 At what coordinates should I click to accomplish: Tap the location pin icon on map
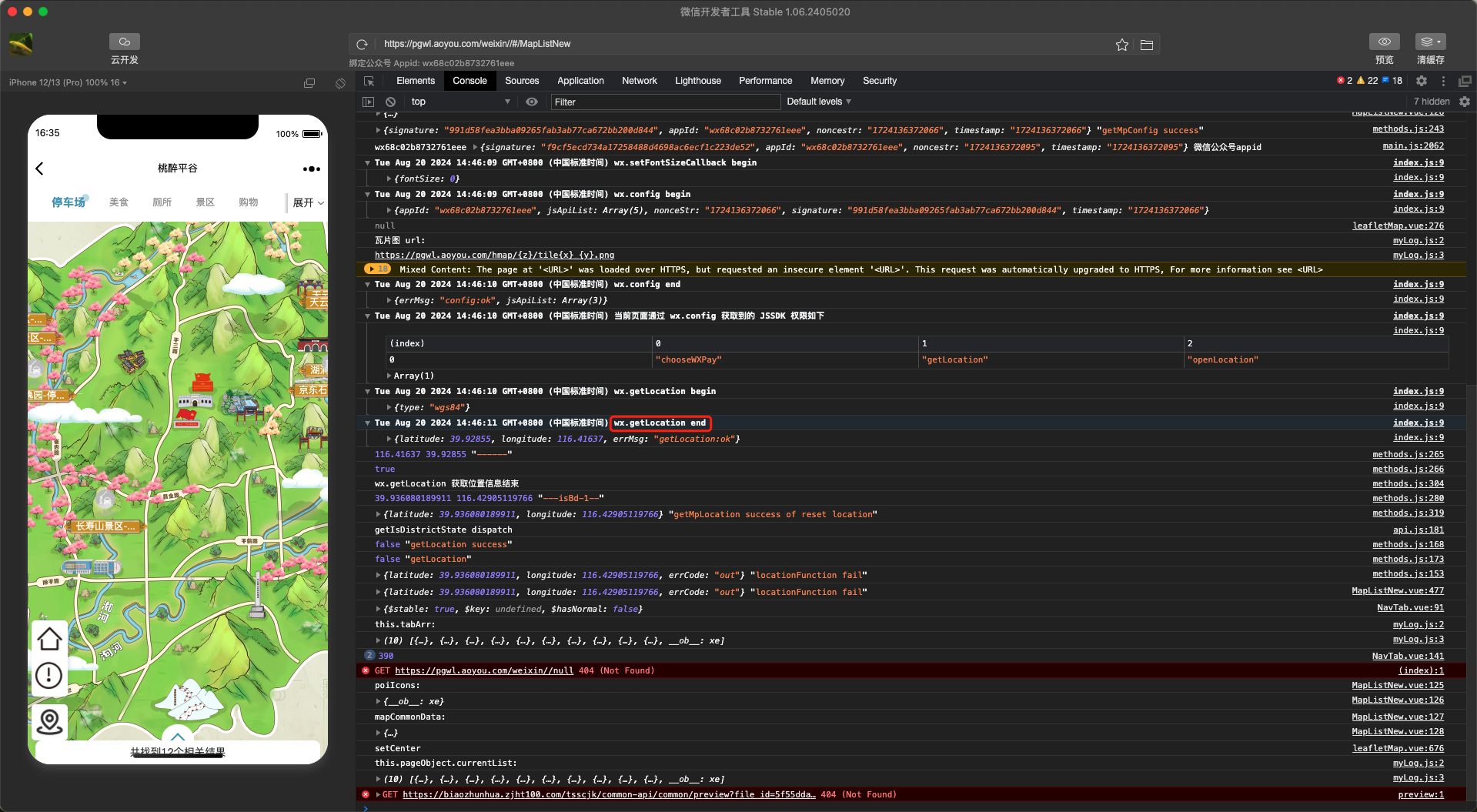click(49, 722)
